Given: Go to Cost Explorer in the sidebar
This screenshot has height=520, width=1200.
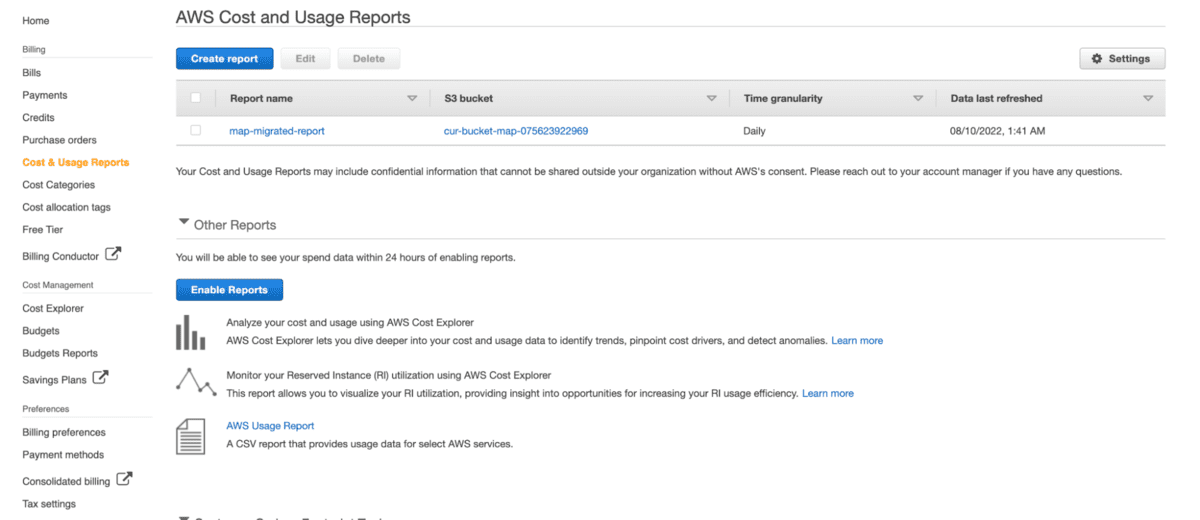Looking at the screenshot, I should tap(53, 308).
